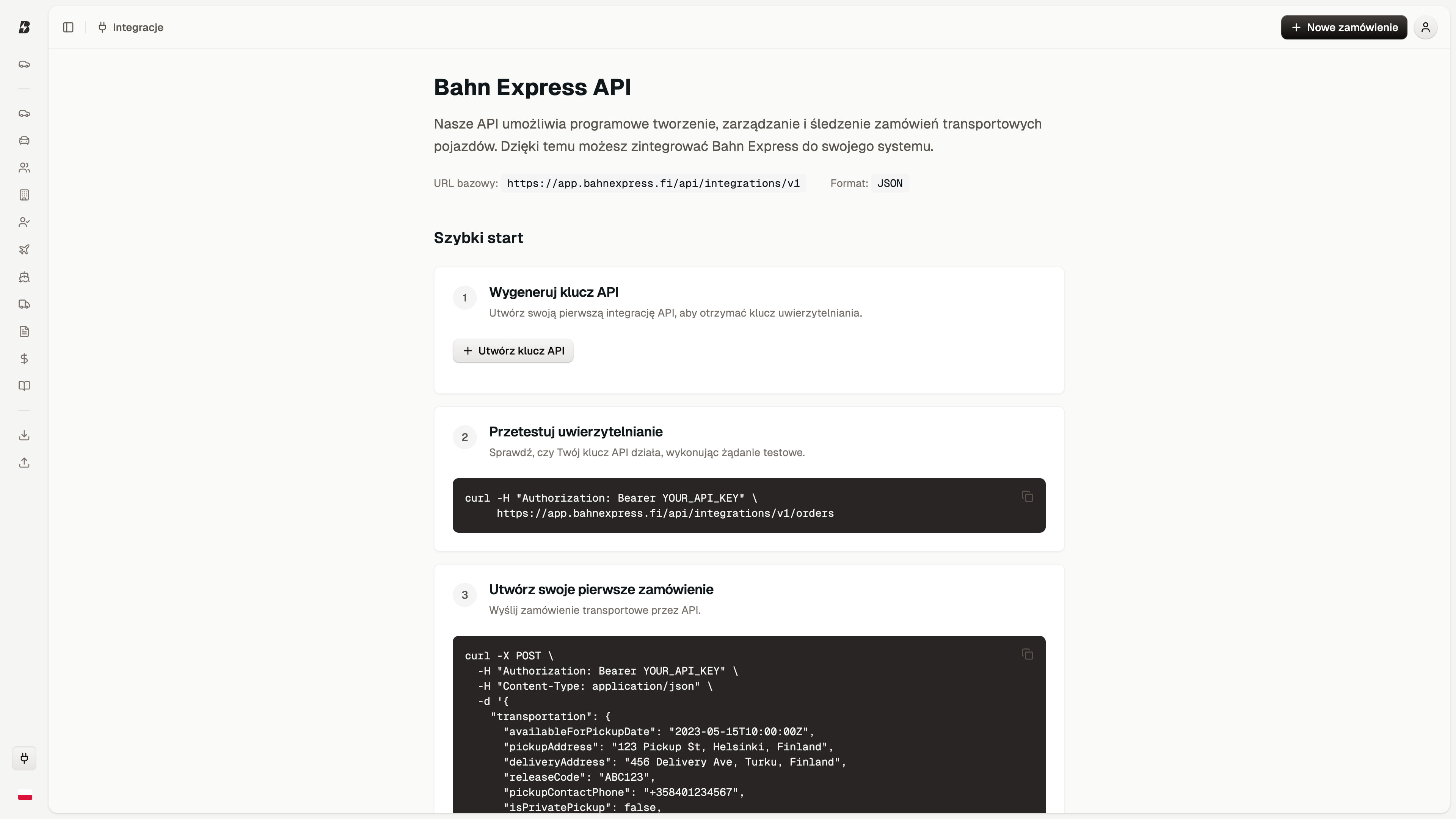Click the dollar/billing icon in the sidebar

pos(24,358)
